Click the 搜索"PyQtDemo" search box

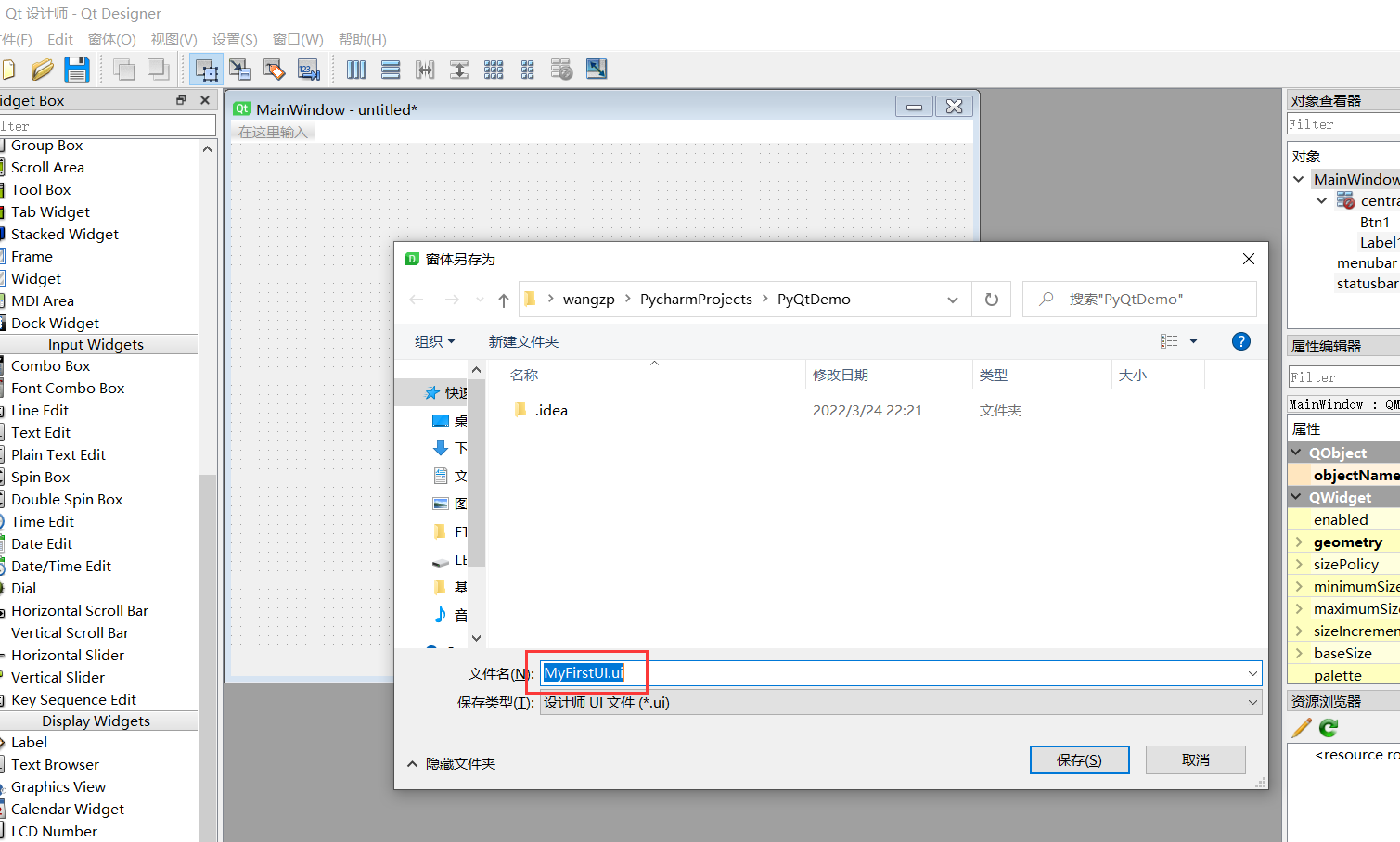point(1140,300)
